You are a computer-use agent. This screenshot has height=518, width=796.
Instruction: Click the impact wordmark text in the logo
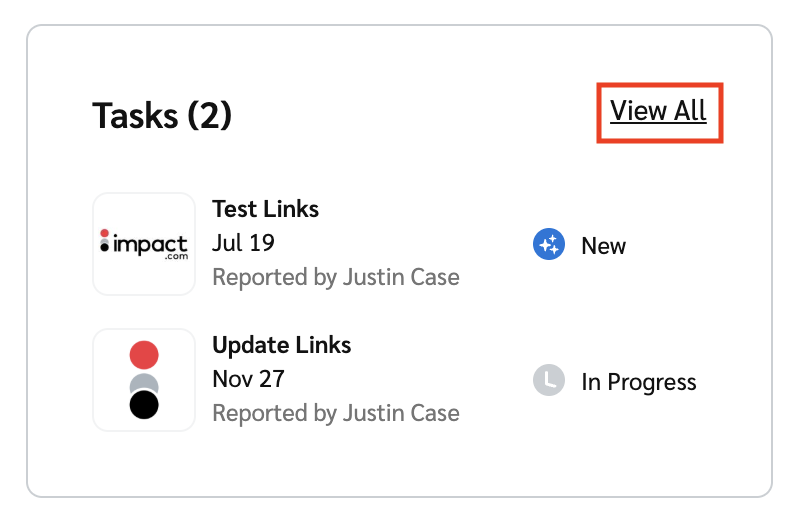coord(150,243)
